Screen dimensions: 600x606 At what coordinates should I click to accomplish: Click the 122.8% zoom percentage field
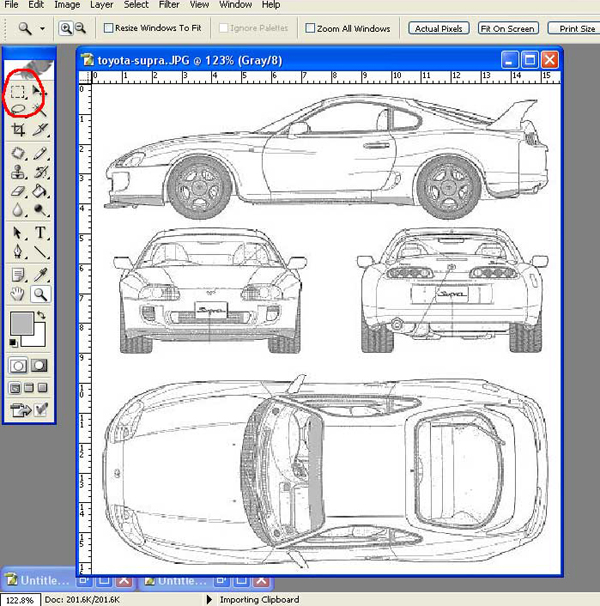[20, 600]
